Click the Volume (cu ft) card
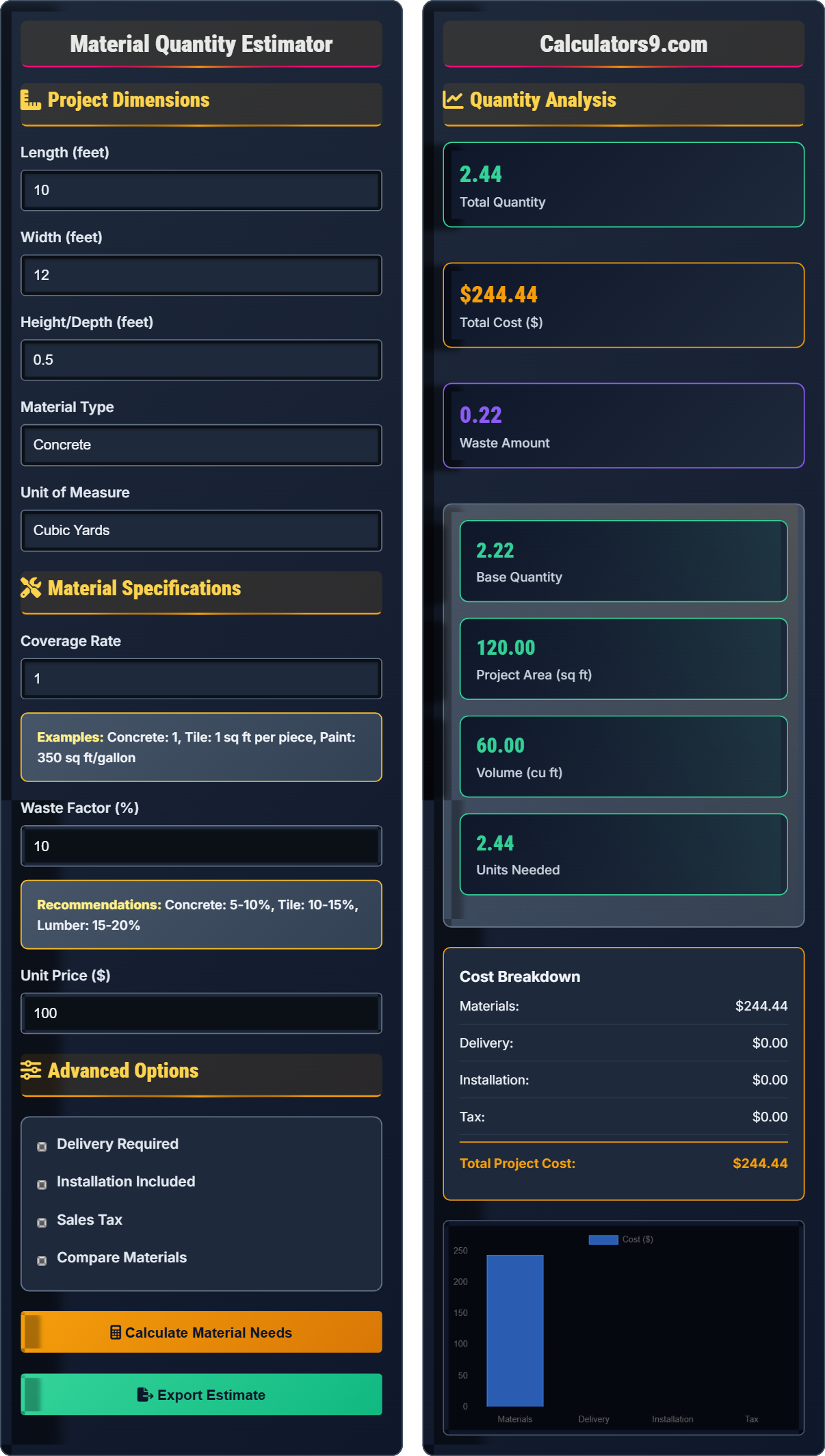 pyautogui.click(x=624, y=757)
